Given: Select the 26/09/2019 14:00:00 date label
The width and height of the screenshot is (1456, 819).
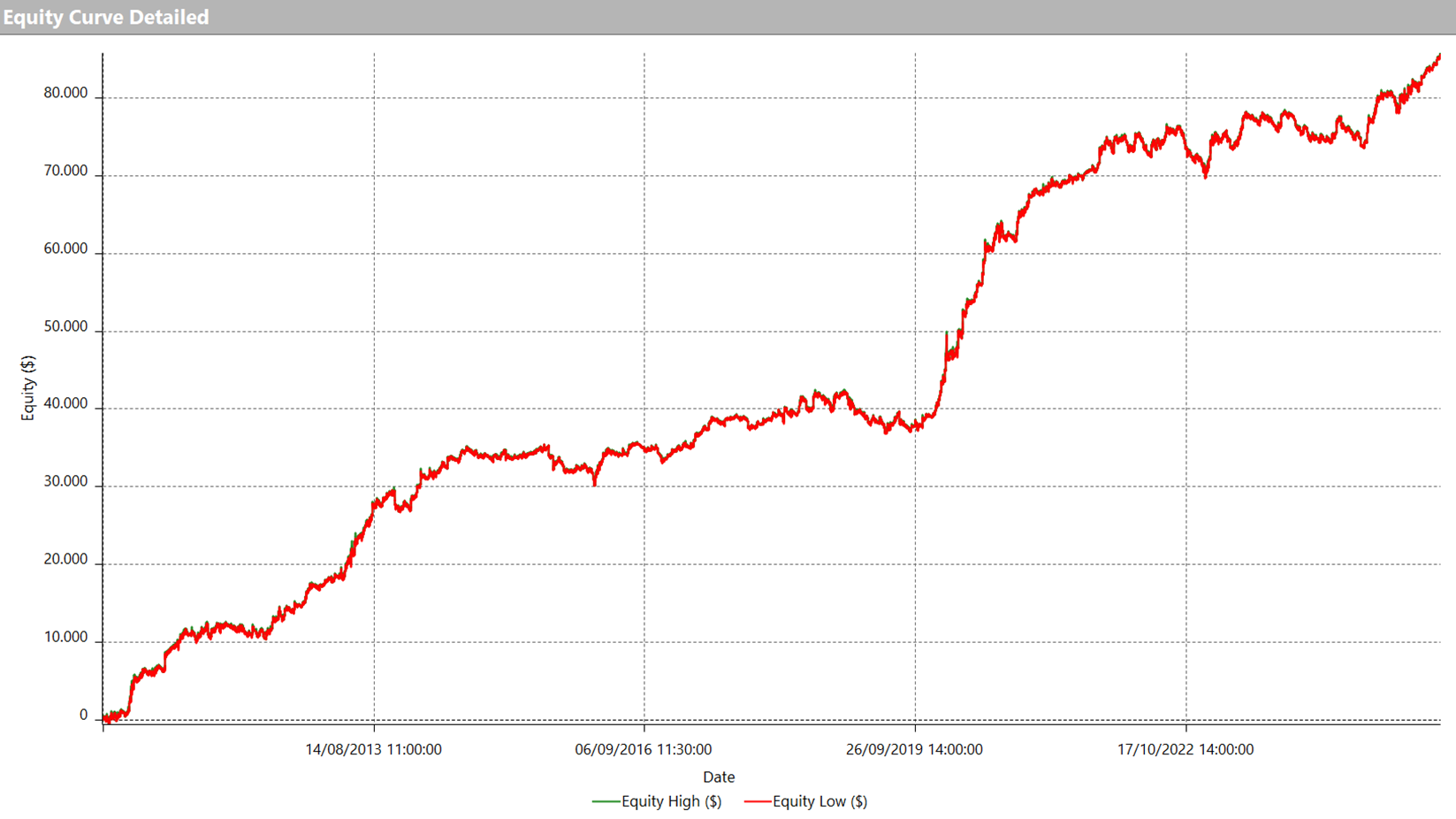Looking at the screenshot, I should (x=913, y=749).
